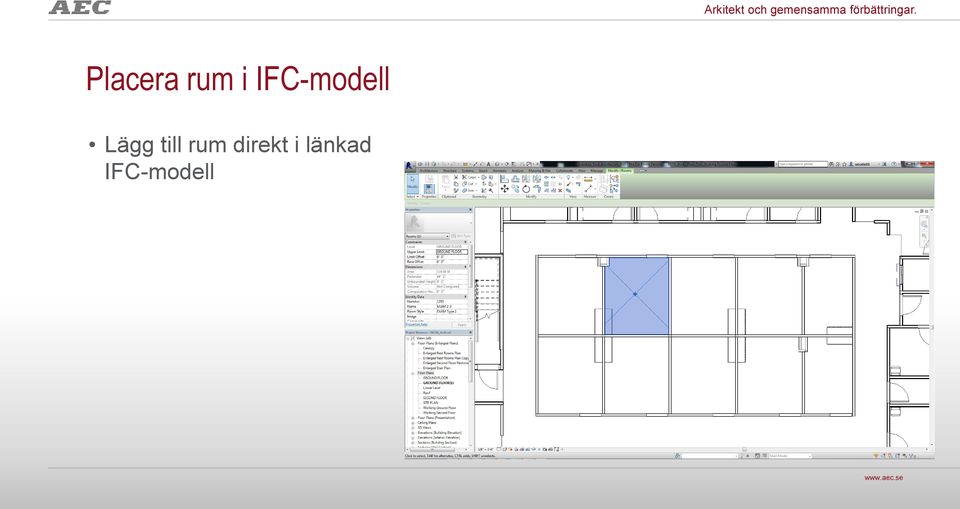The width and height of the screenshot is (960, 509).
Task: Click the Paste icon in Clipboard panel
Action: pyautogui.click(x=446, y=182)
